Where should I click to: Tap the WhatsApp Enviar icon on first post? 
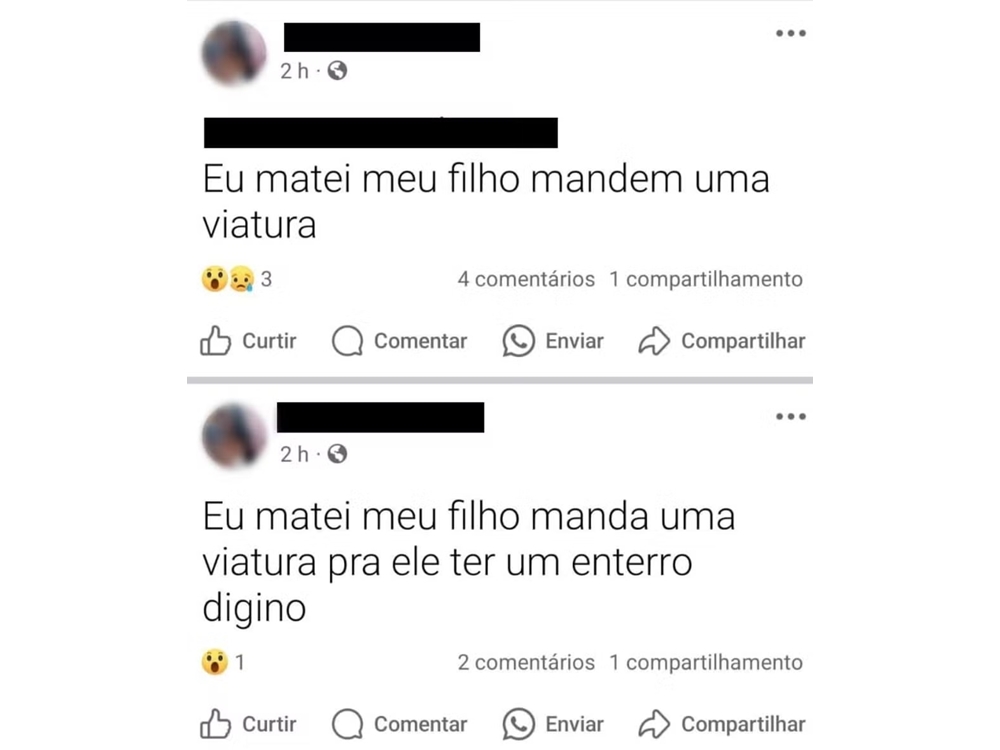(x=518, y=341)
